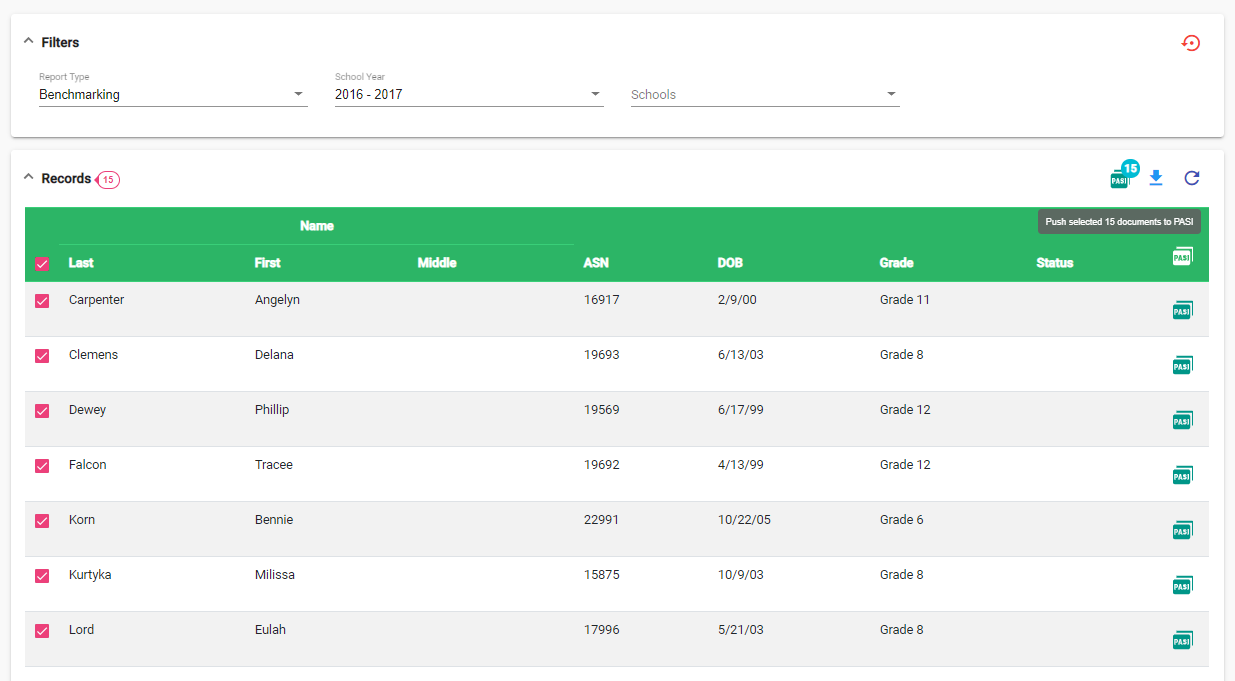Click PASI icon for Dewey row

[1182, 420]
